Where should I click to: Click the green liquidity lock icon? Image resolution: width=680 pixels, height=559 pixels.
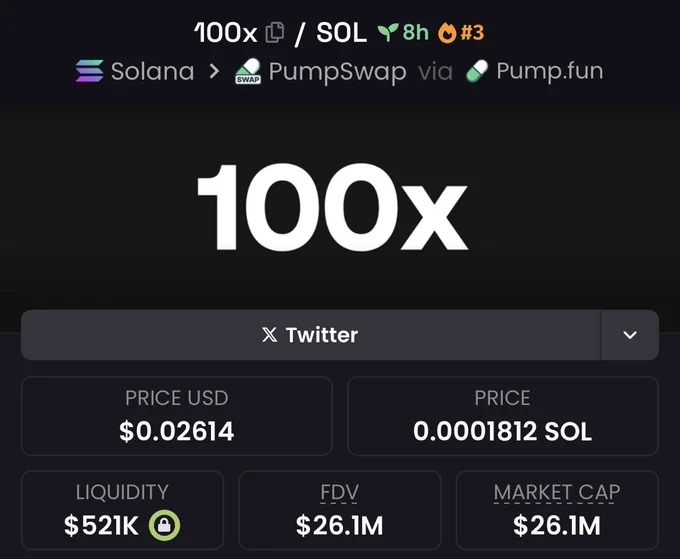click(x=164, y=526)
